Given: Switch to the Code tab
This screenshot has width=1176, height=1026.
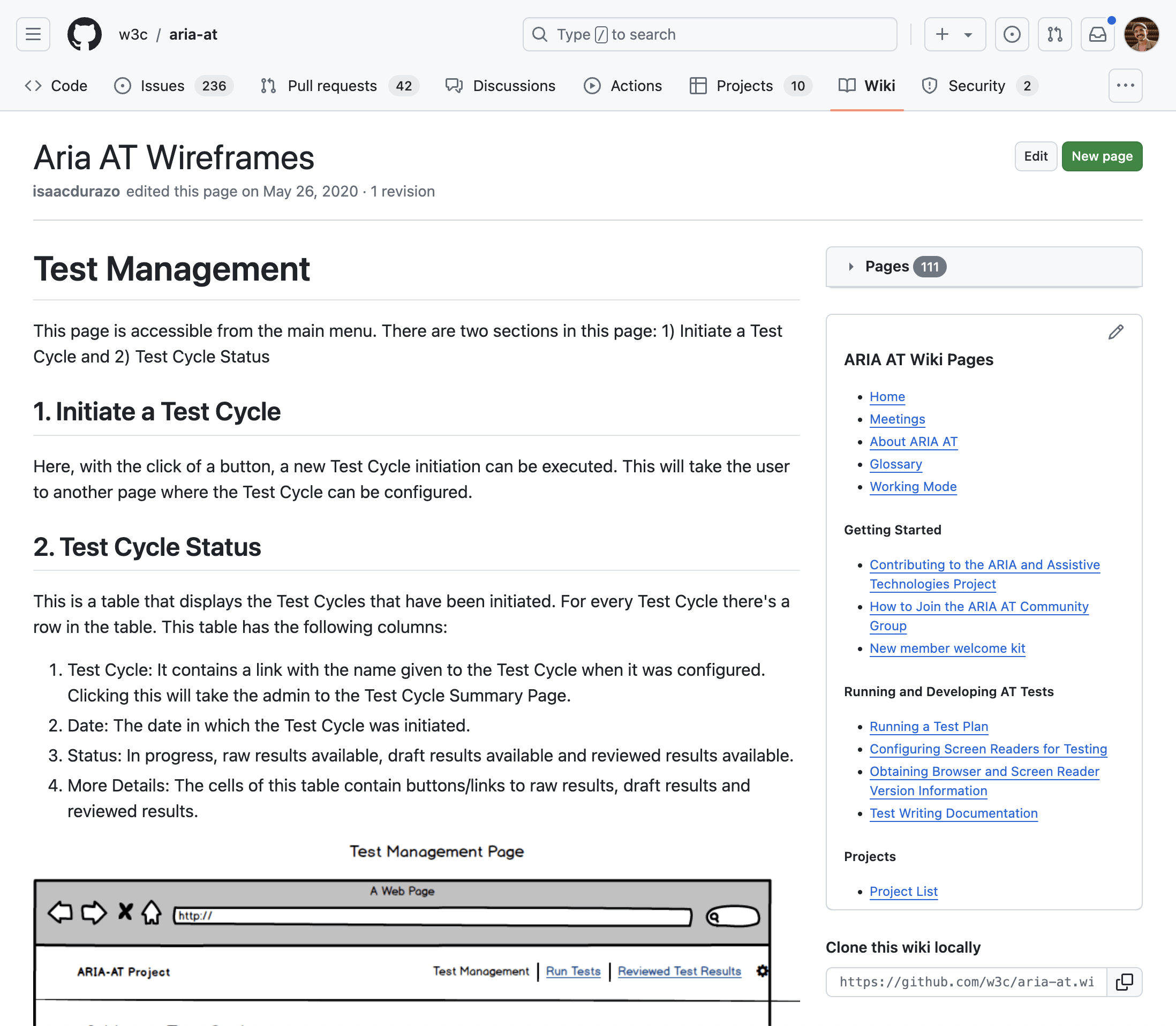Looking at the screenshot, I should (x=57, y=85).
